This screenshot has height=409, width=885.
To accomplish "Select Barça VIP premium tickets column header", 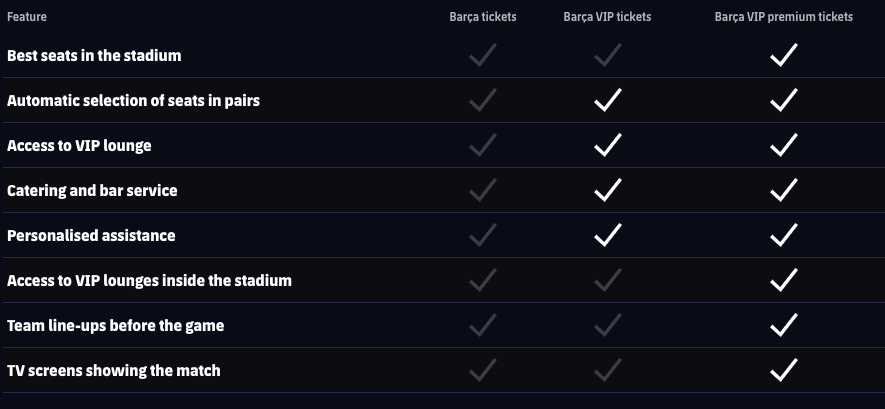I will [783, 17].
